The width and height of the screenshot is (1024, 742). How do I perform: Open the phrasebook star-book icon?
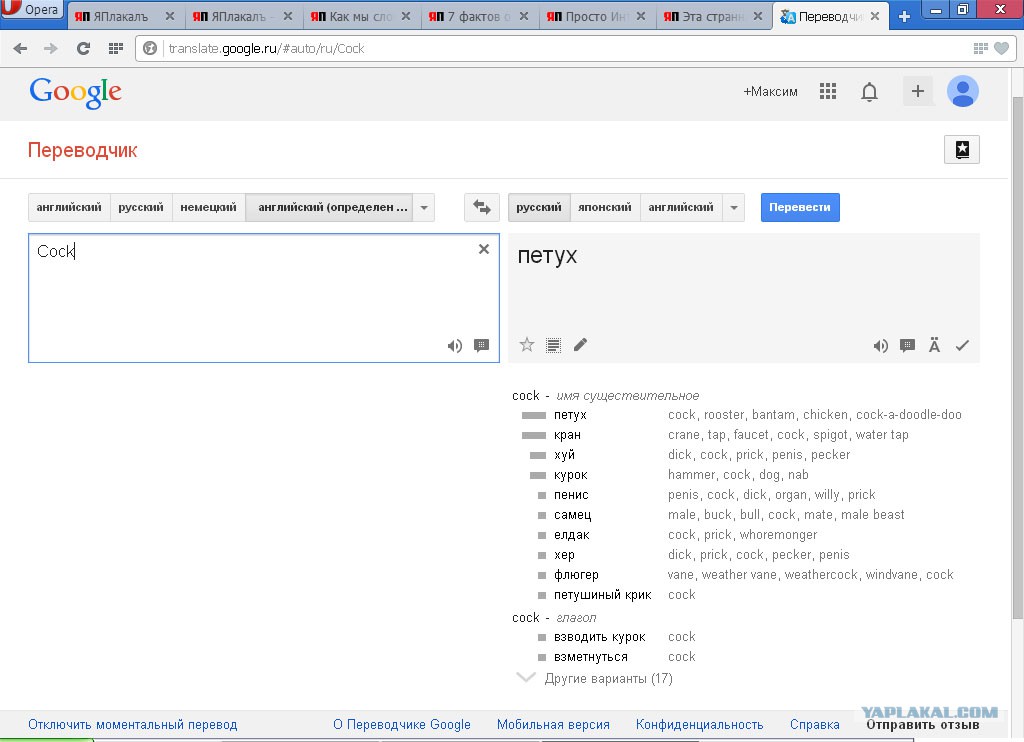962,150
